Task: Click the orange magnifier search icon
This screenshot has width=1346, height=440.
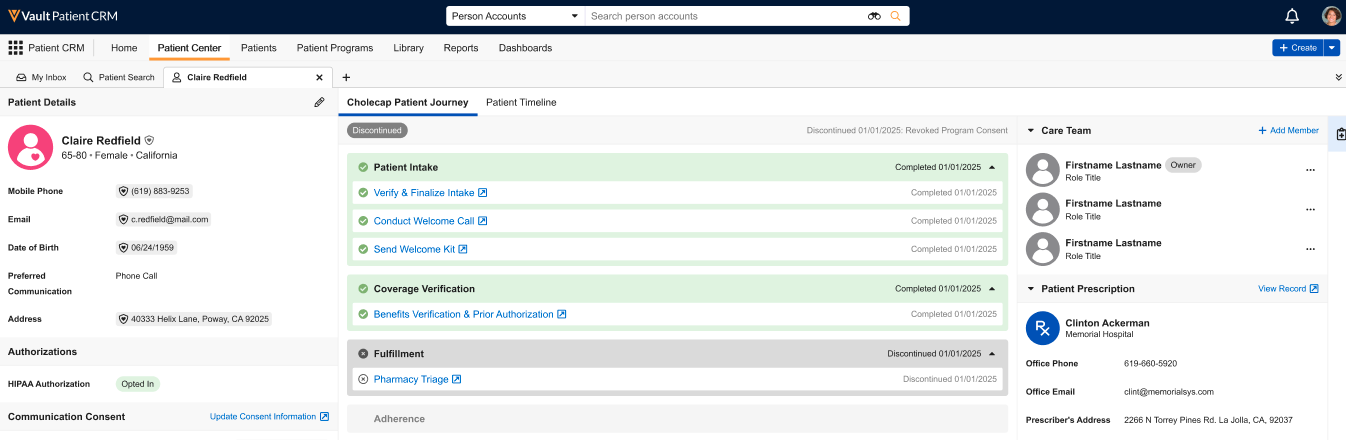Action: pyautogui.click(x=895, y=16)
